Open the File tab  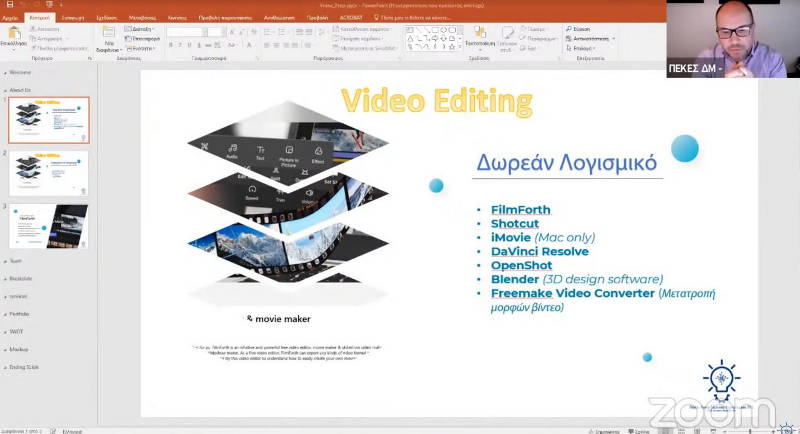[x=11, y=17]
